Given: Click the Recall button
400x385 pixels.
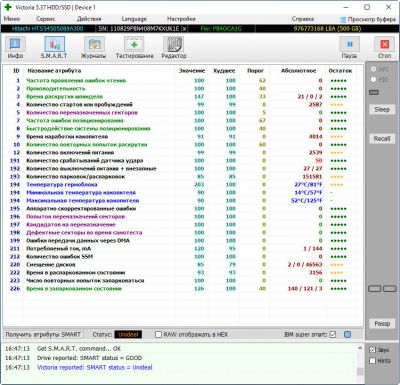Looking at the screenshot, I should point(382,139).
